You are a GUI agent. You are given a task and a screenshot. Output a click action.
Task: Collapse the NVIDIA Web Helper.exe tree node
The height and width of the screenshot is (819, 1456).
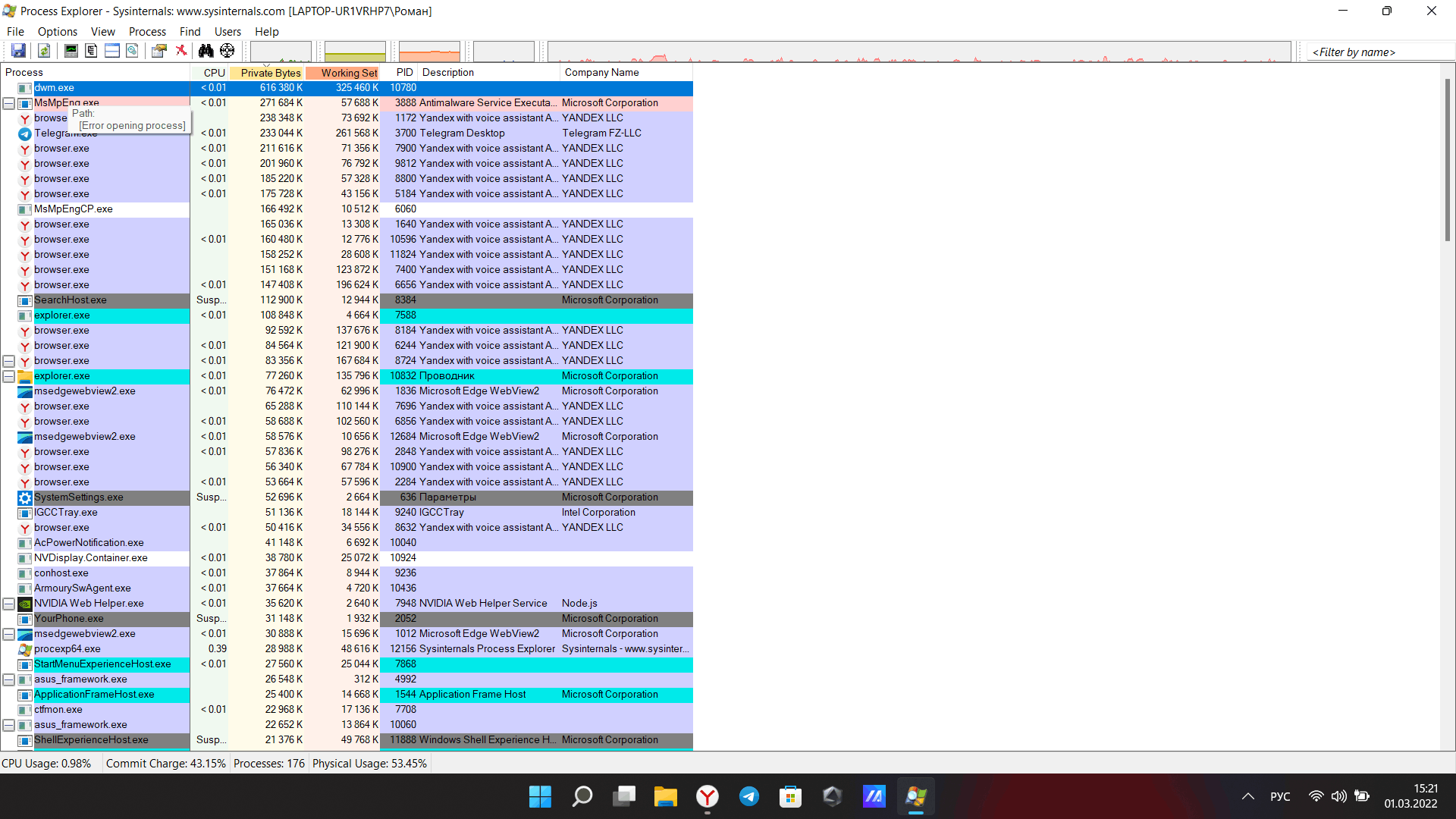[9, 604]
